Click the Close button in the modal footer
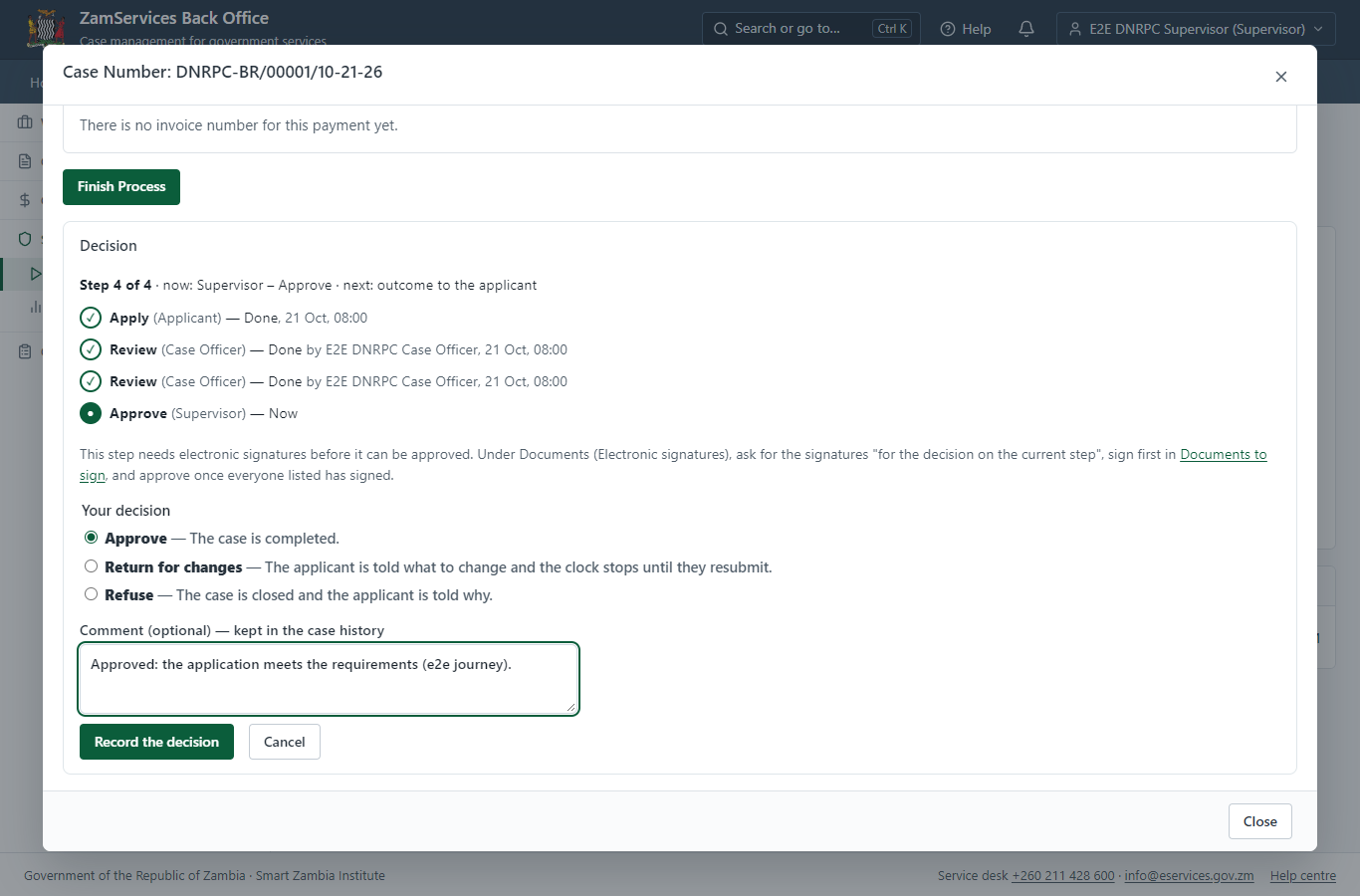This screenshot has height=896, width=1360. (1260, 821)
